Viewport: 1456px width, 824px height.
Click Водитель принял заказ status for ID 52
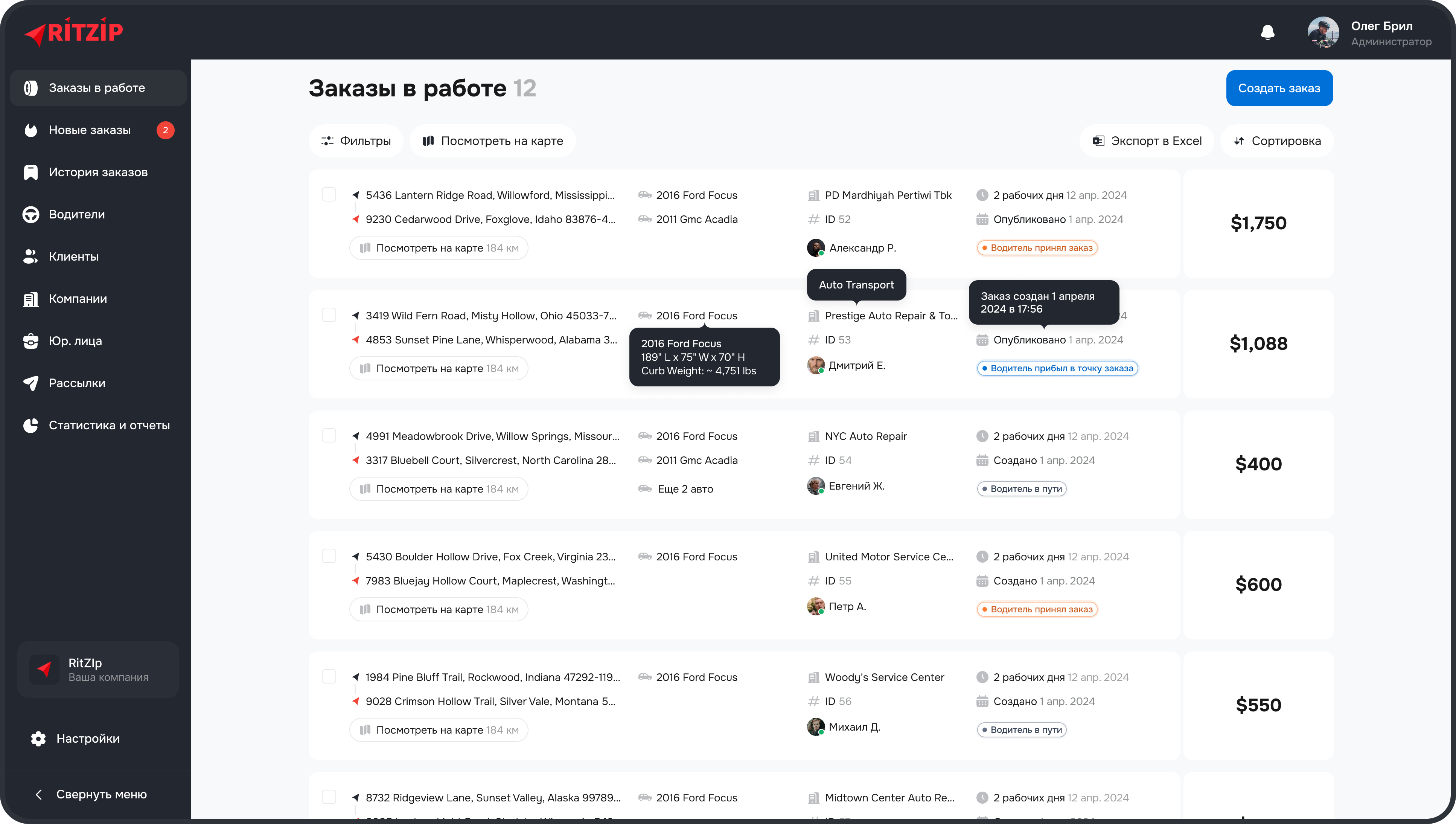pos(1037,248)
